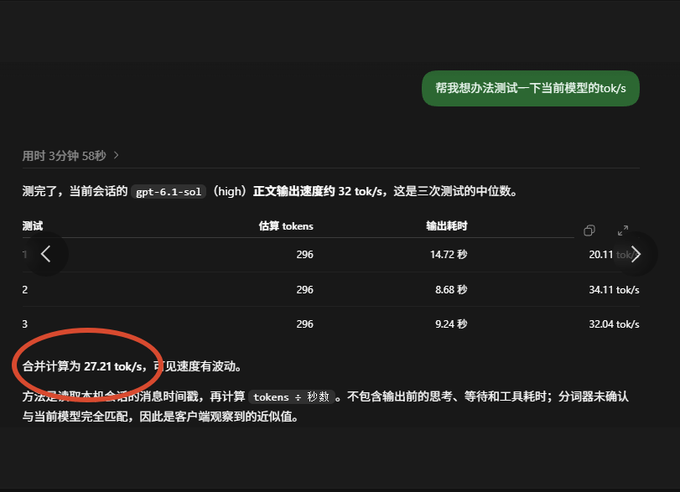Screen dimensions: 680x492
Task: Click the gpt-6.1-sol model code label
Action: tap(168, 192)
